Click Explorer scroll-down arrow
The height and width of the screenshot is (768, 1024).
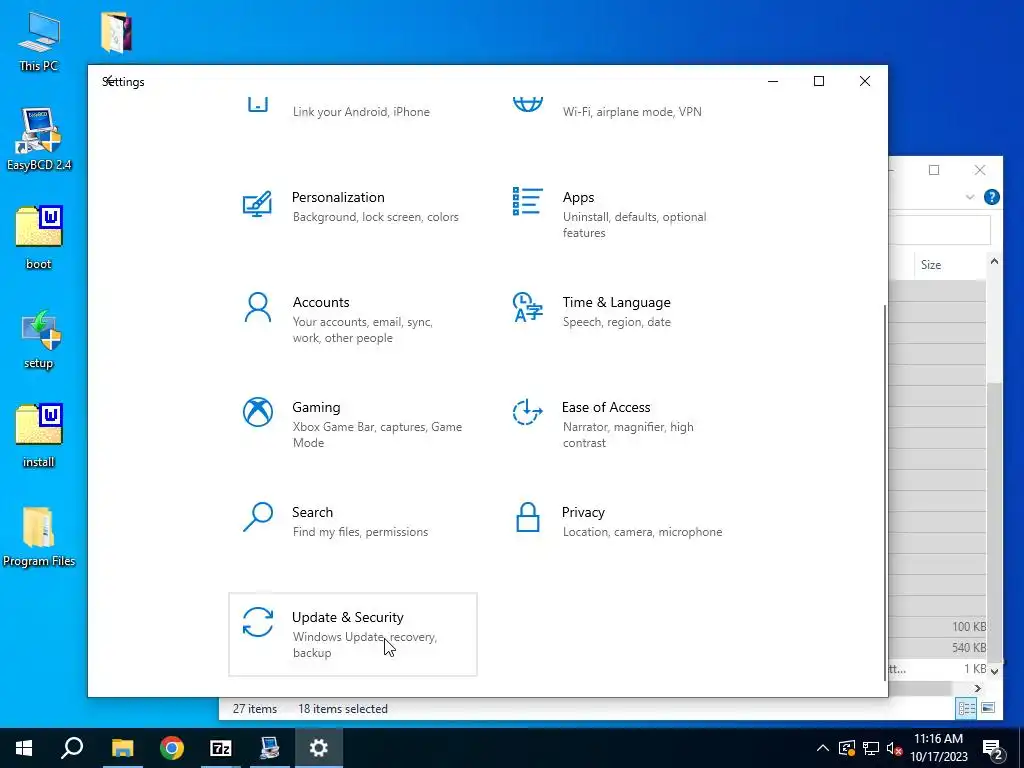point(994,671)
